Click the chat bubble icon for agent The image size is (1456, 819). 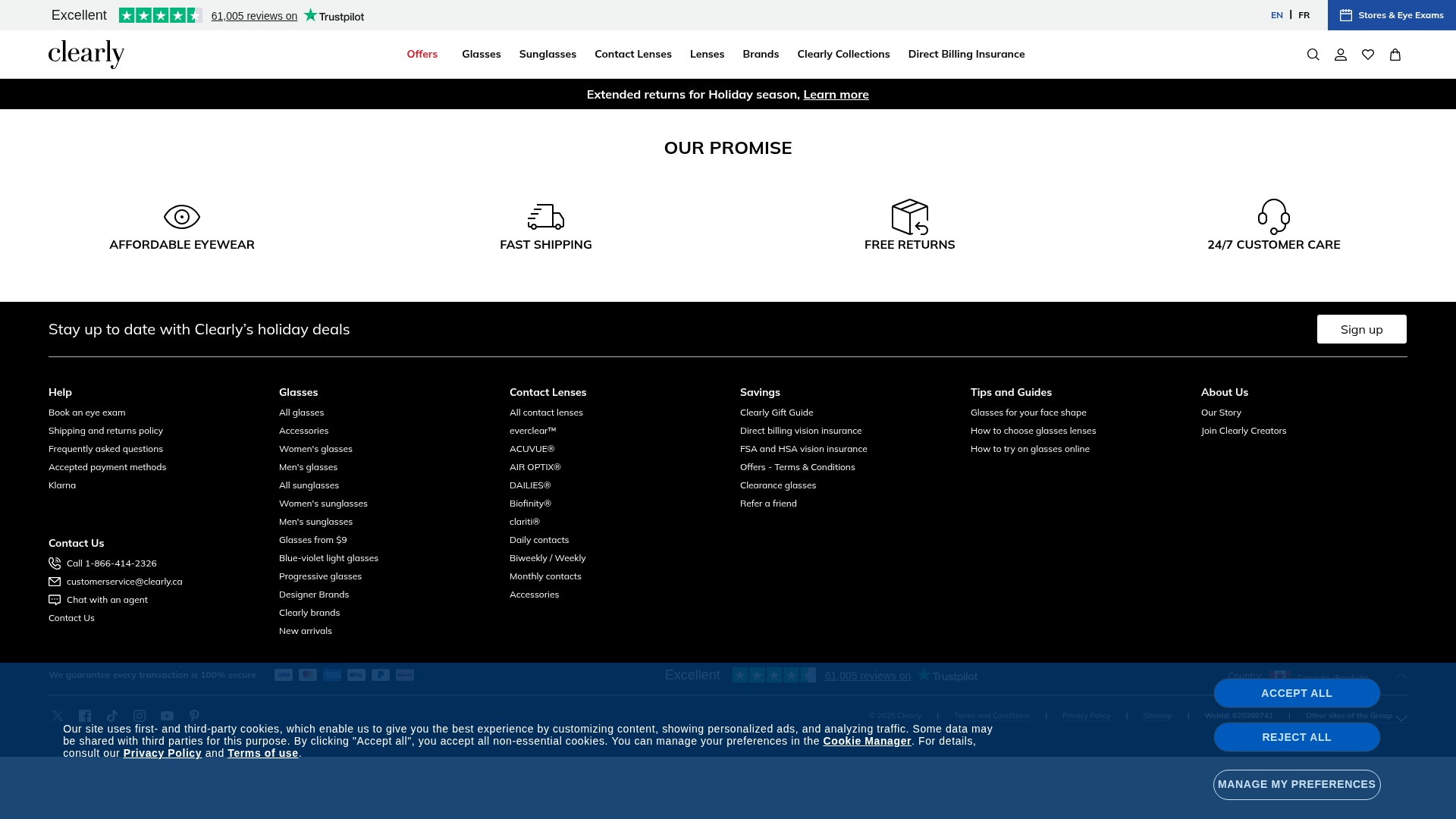(55, 600)
